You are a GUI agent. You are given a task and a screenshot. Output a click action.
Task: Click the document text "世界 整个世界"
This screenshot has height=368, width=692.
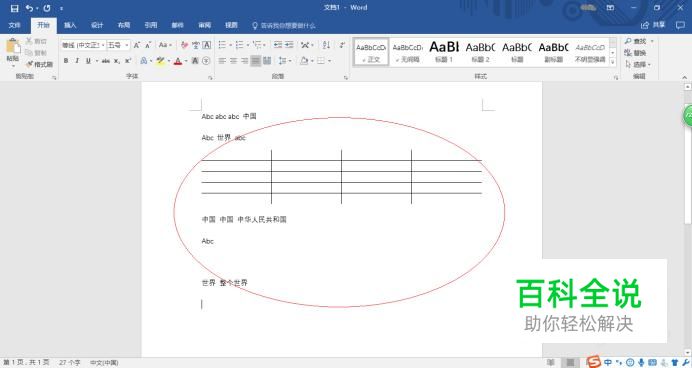(x=225, y=283)
